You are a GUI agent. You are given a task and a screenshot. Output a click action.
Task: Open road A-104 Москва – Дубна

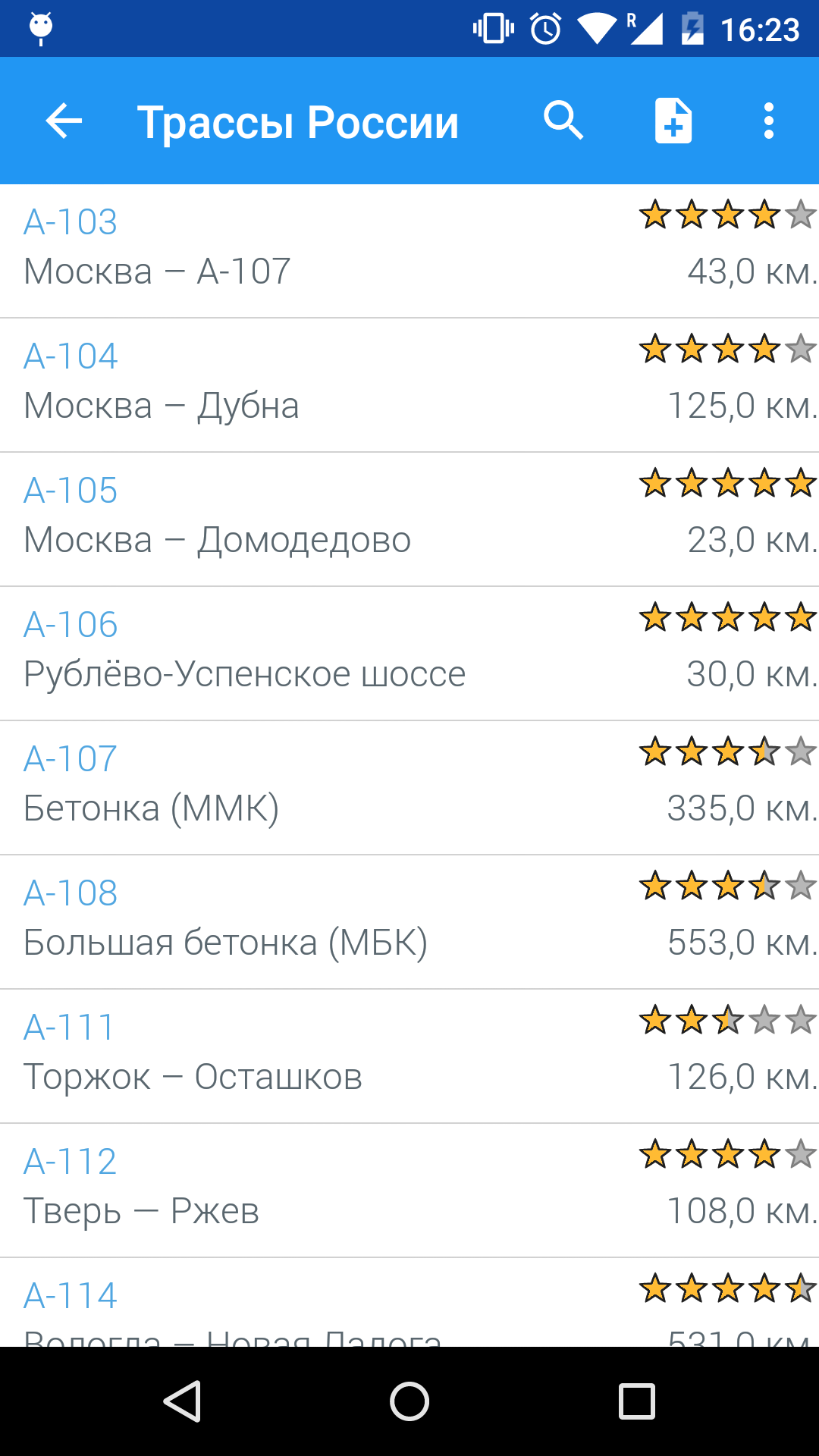click(409, 385)
